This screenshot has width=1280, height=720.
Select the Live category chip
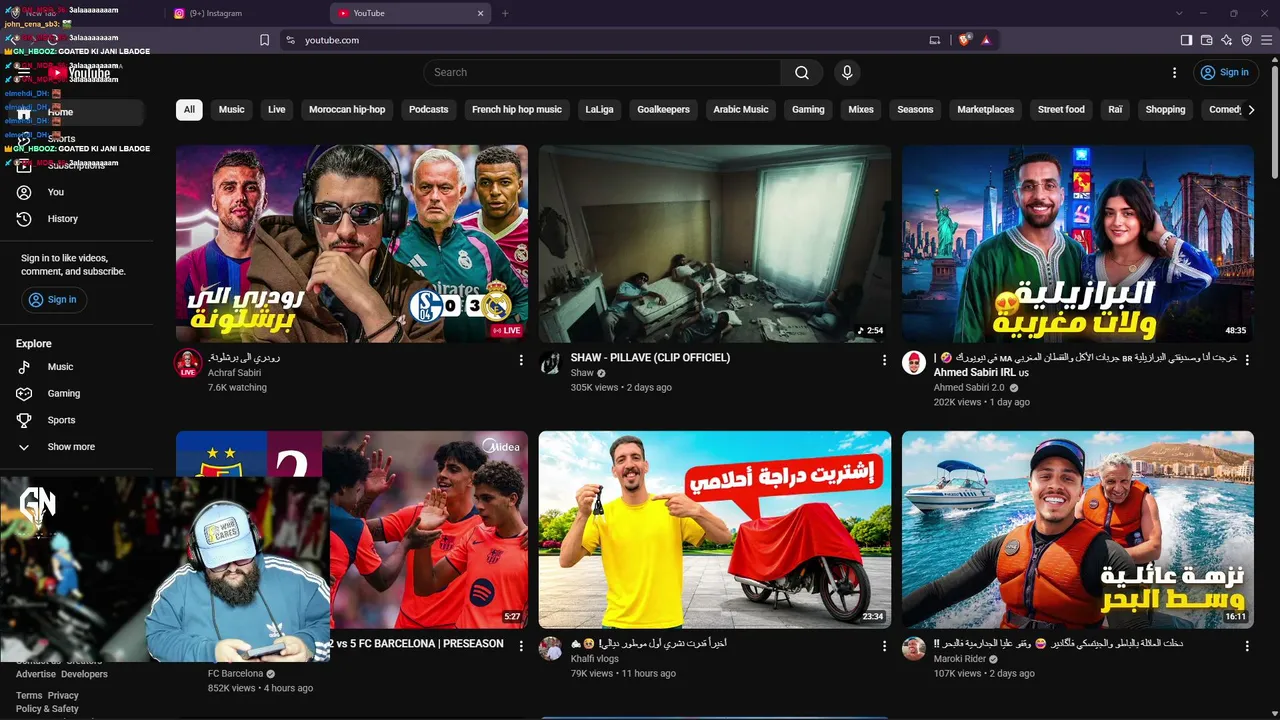277,110
